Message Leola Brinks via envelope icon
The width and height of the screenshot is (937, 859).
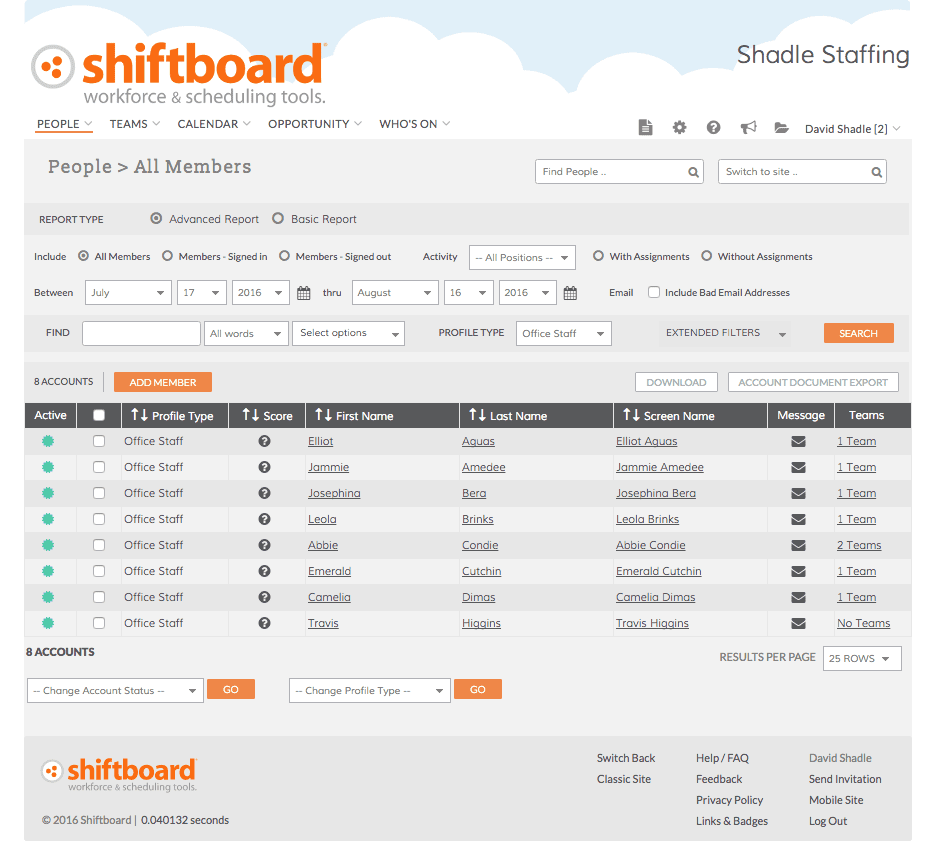pyautogui.click(x=798, y=519)
